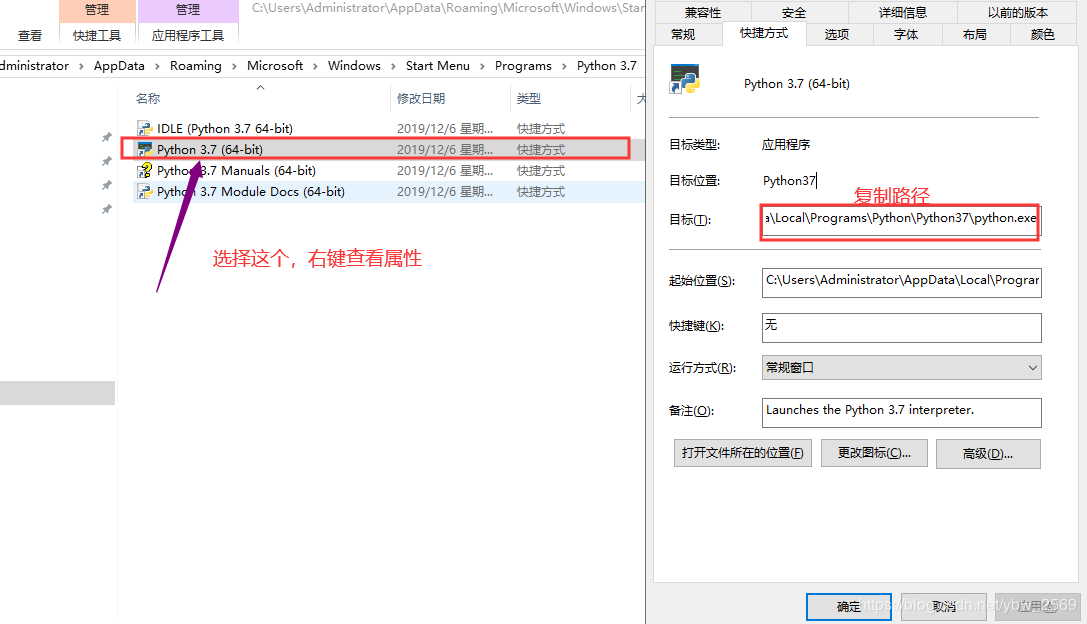The height and width of the screenshot is (624, 1087).
Task: Click the Start Menu breadcrumb segment
Action: point(437,66)
